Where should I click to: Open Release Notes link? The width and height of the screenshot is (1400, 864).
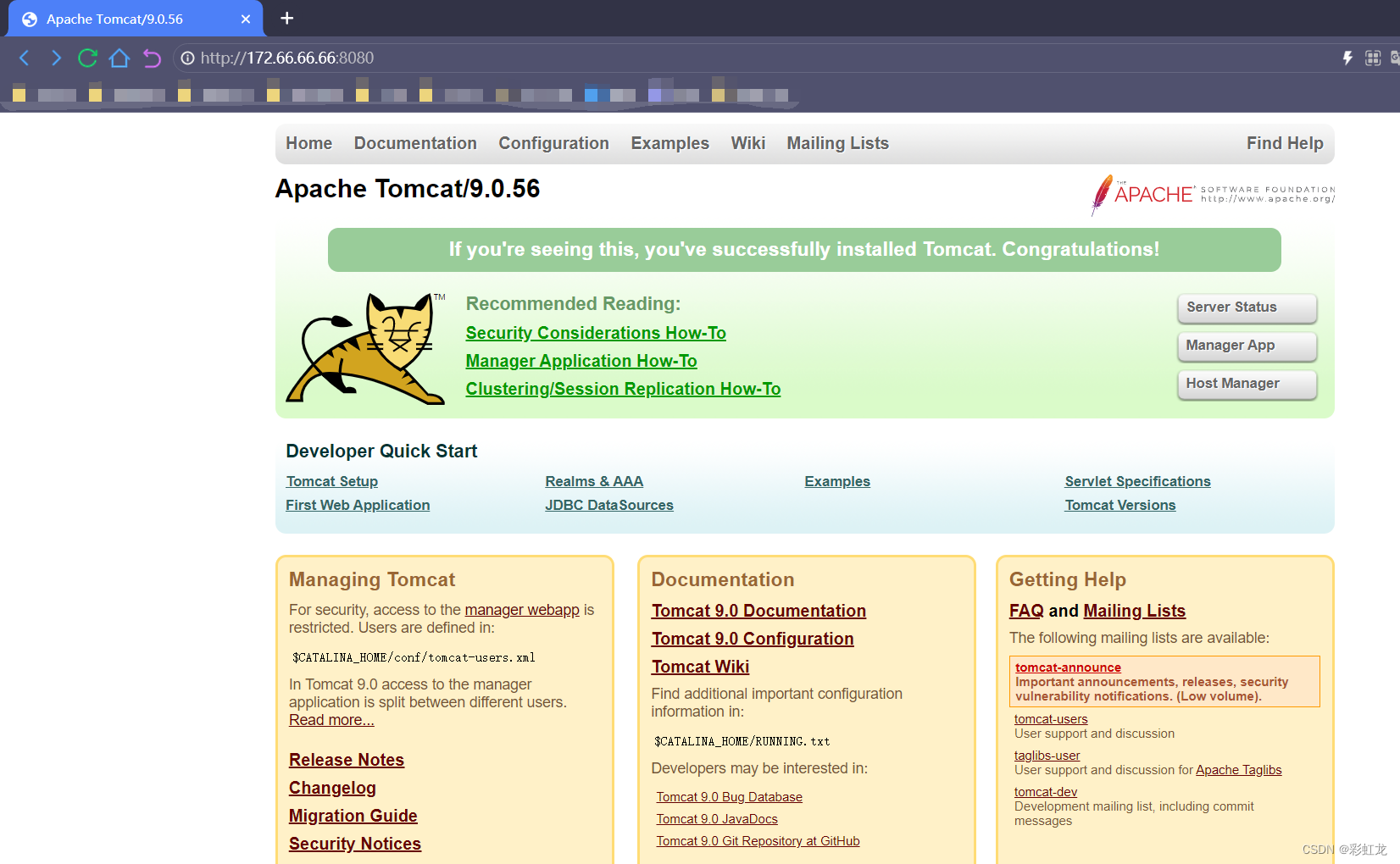click(347, 760)
